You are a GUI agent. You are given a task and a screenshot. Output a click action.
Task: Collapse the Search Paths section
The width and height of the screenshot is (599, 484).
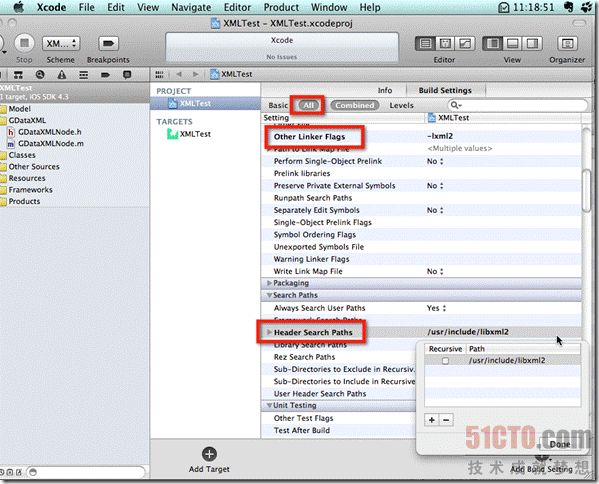coord(269,295)
